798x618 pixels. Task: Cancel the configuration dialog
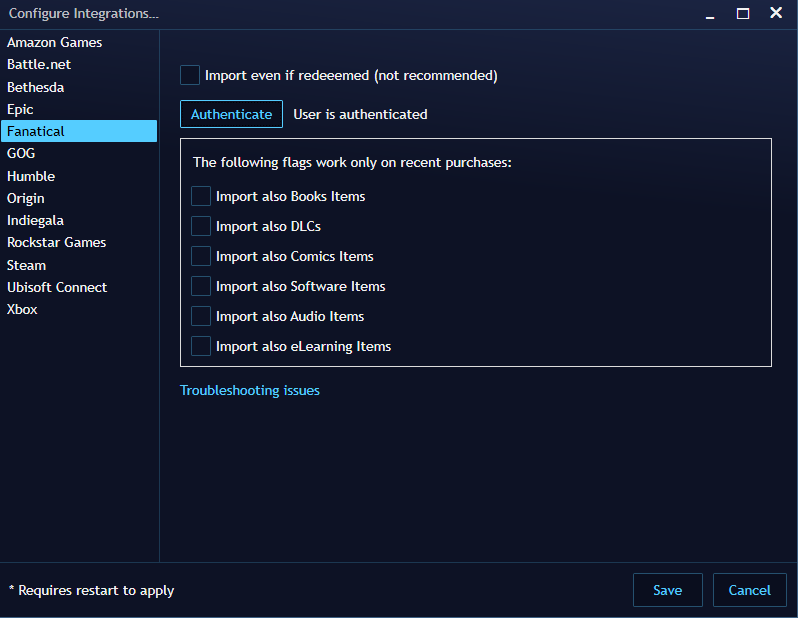tap(750, 590)
